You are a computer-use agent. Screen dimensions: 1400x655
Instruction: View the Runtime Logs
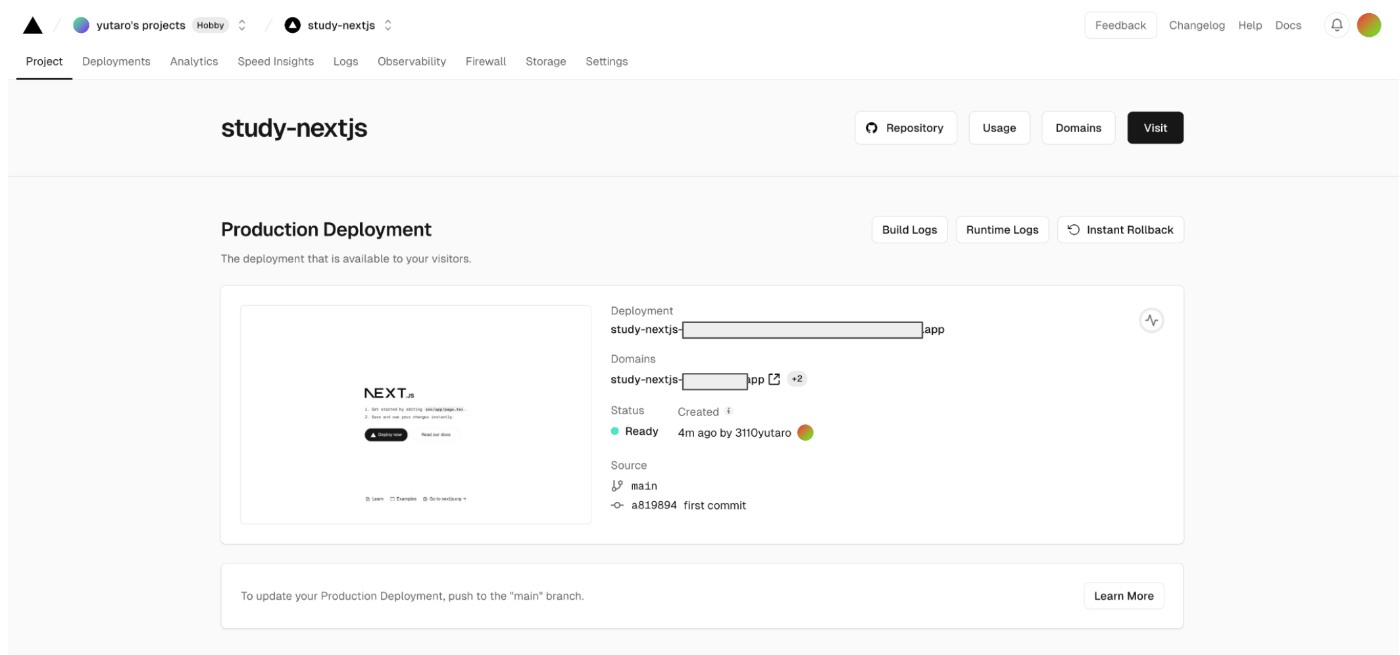coord(1002,230)
